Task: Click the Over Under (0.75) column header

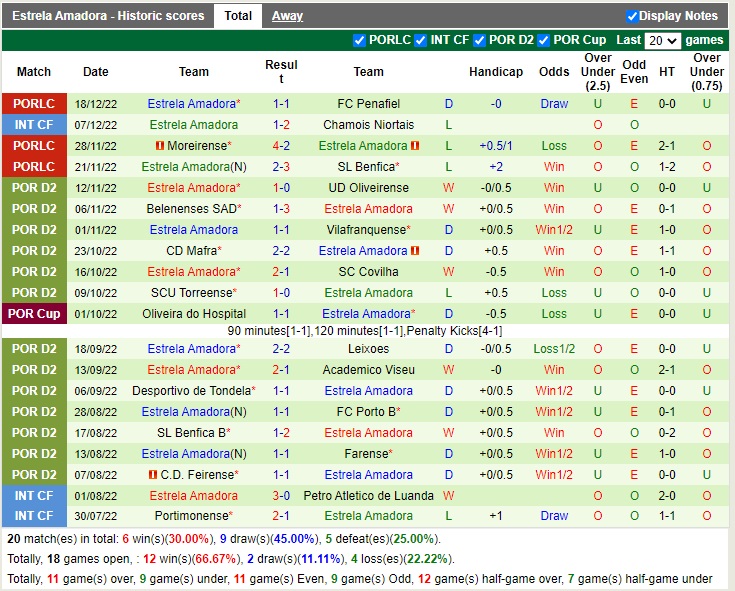Action: [706, 72]
